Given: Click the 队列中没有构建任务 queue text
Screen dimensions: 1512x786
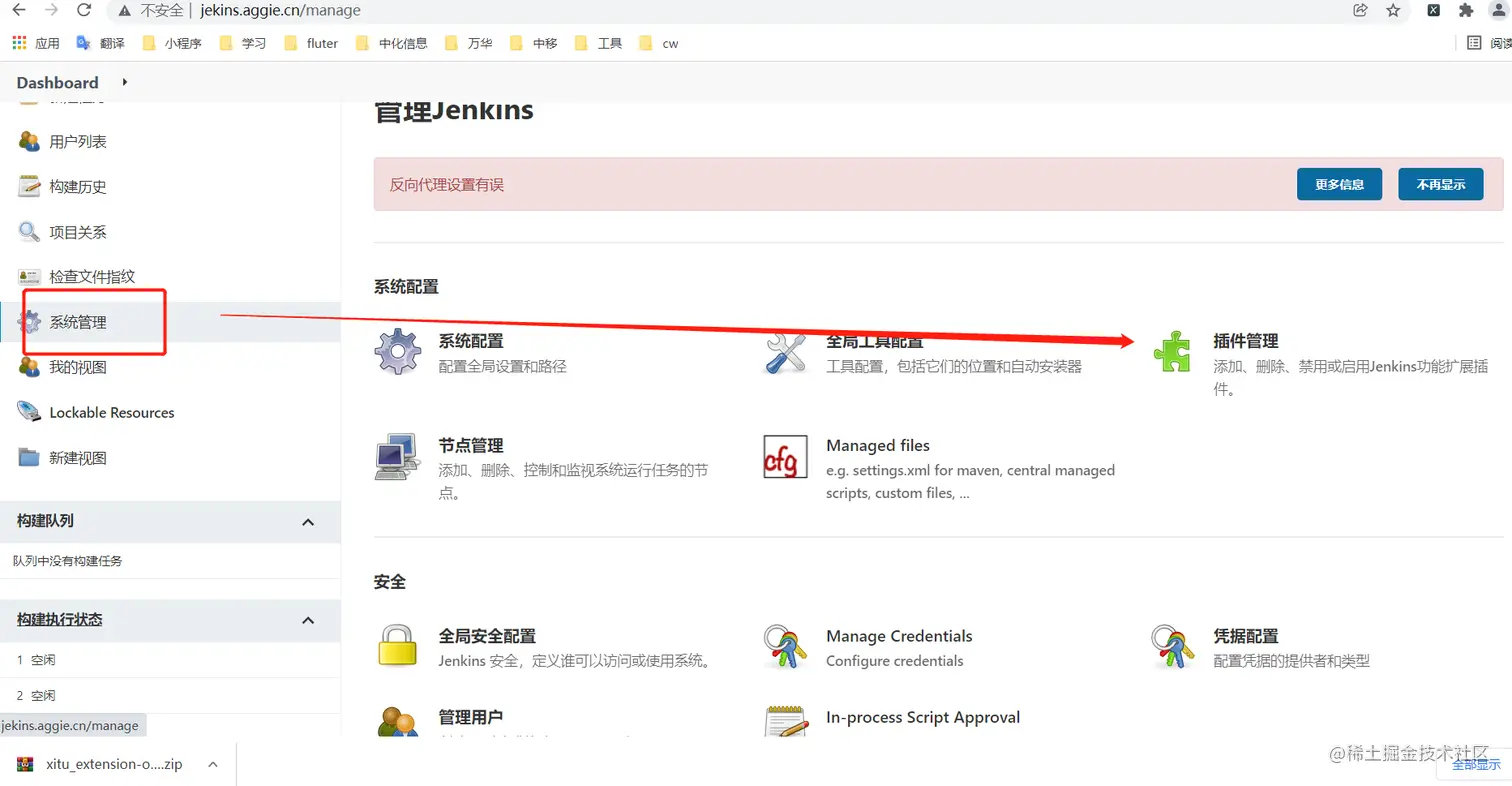Looking at the screenshot, I should click(68, 561).
